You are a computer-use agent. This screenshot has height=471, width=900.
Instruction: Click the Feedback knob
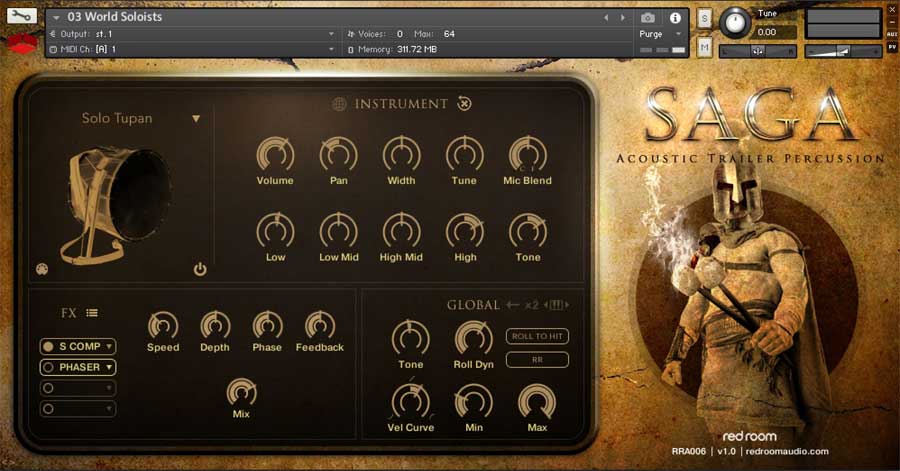click(x=320, y=326)
